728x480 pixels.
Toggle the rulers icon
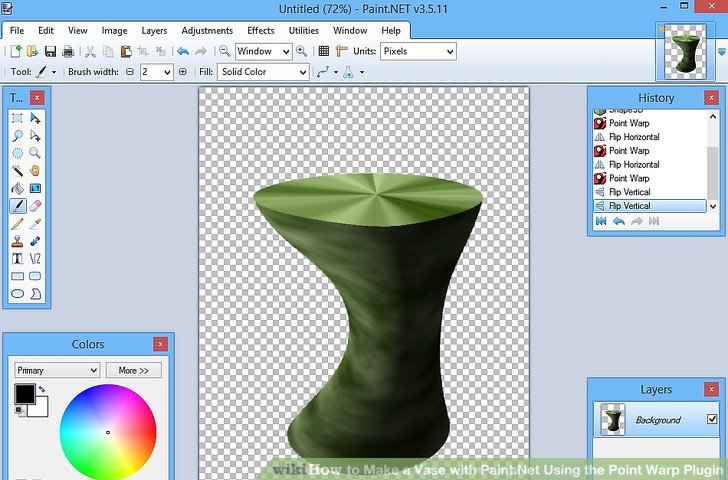(x=343, y=52)
